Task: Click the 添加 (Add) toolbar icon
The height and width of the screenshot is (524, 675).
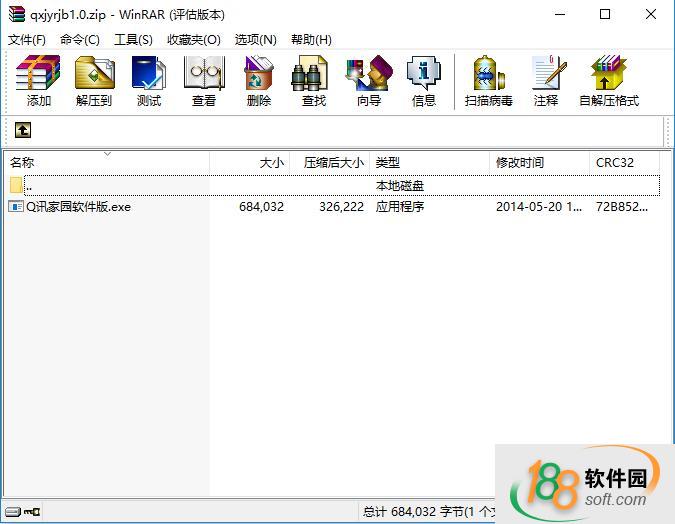Action: 39,81
